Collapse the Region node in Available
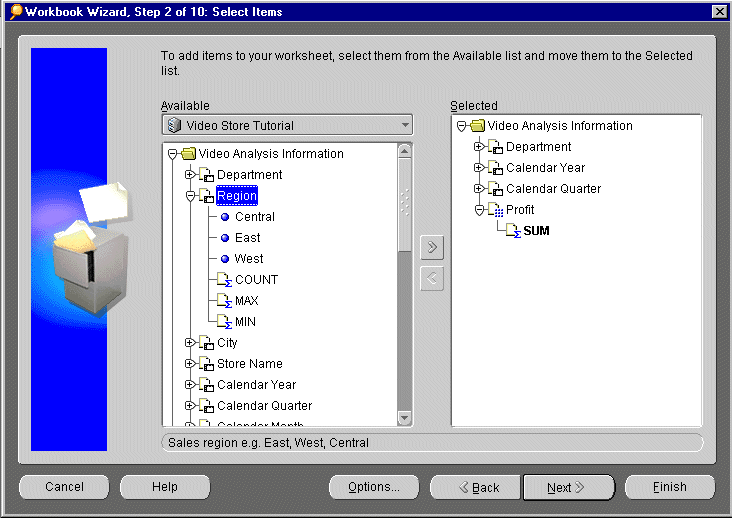 (190, 197)
